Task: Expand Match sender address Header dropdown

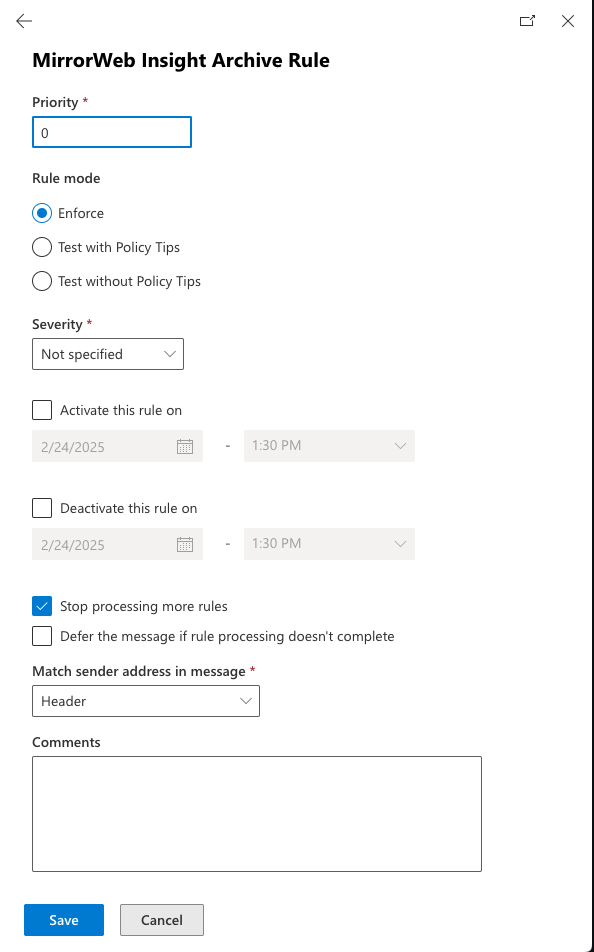Action: click(146, 701)
